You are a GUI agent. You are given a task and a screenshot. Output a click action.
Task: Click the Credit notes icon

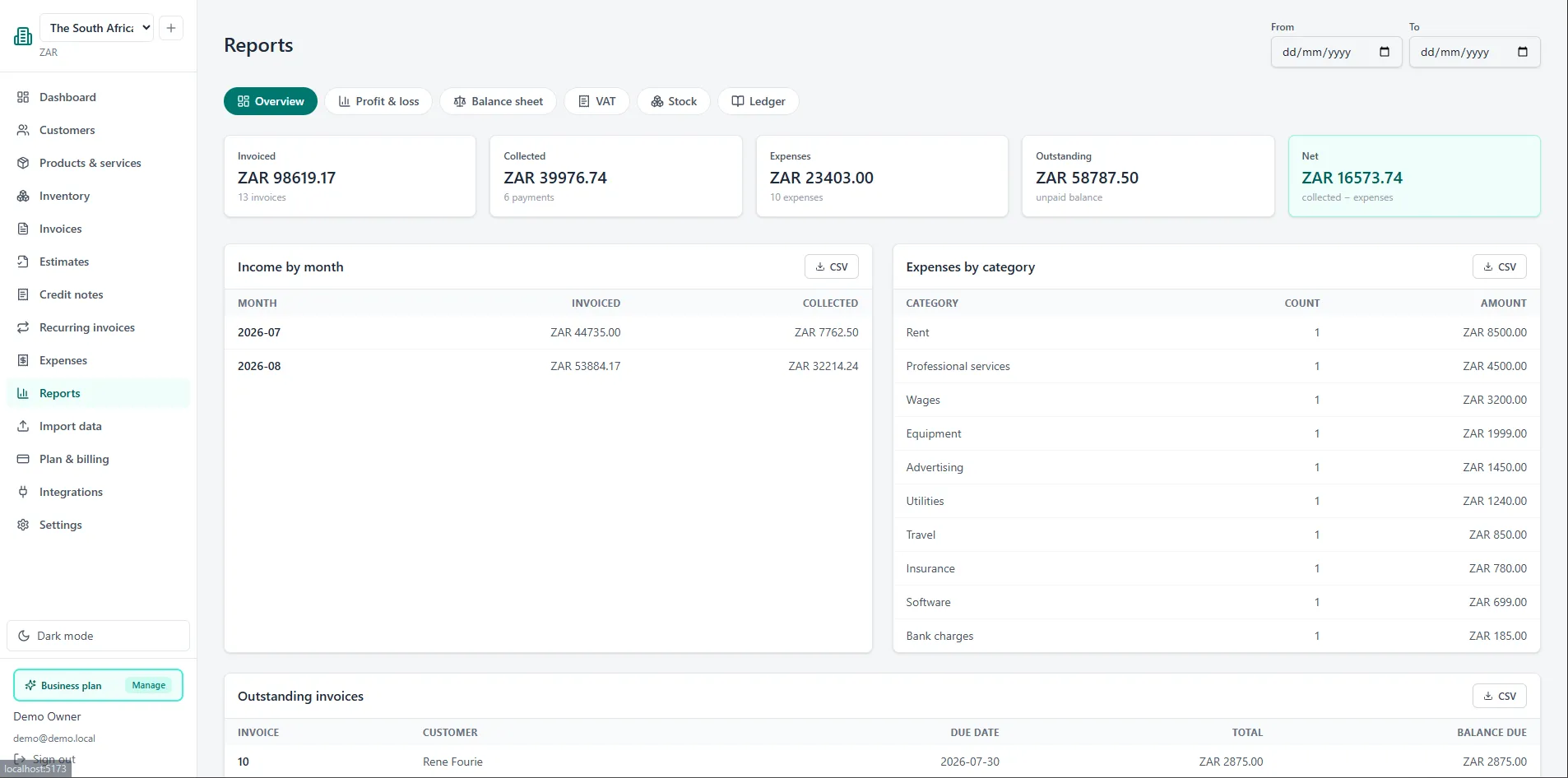[x=23, y=294]
